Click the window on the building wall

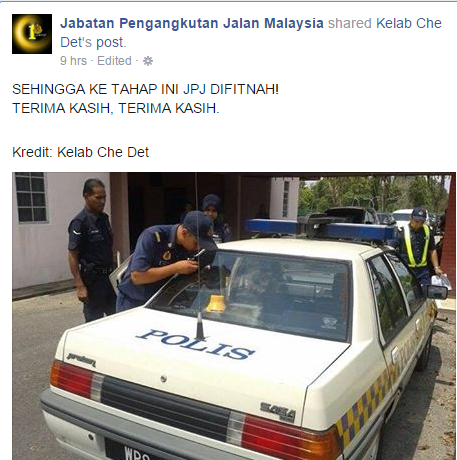click(x=31, y=197)
